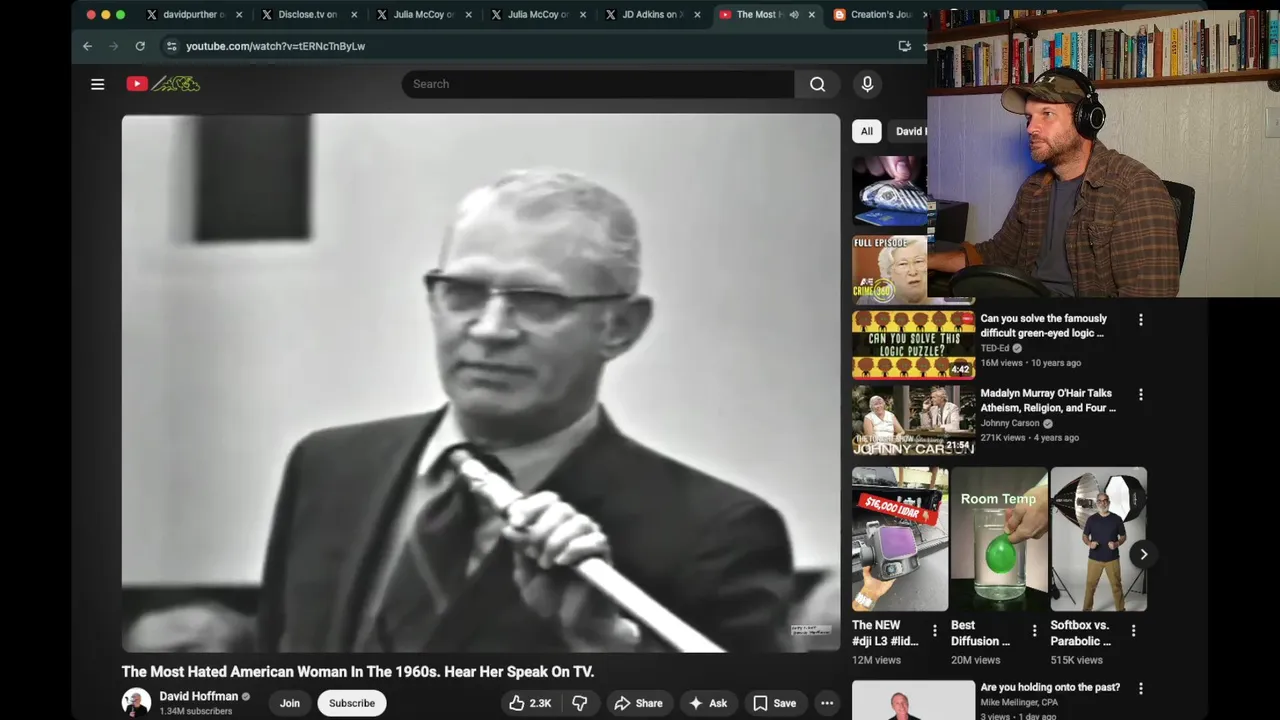Image resolution: width=1280 pixels, height=720 pixels.
Task: Dislike the video
Action: (580, 703)
